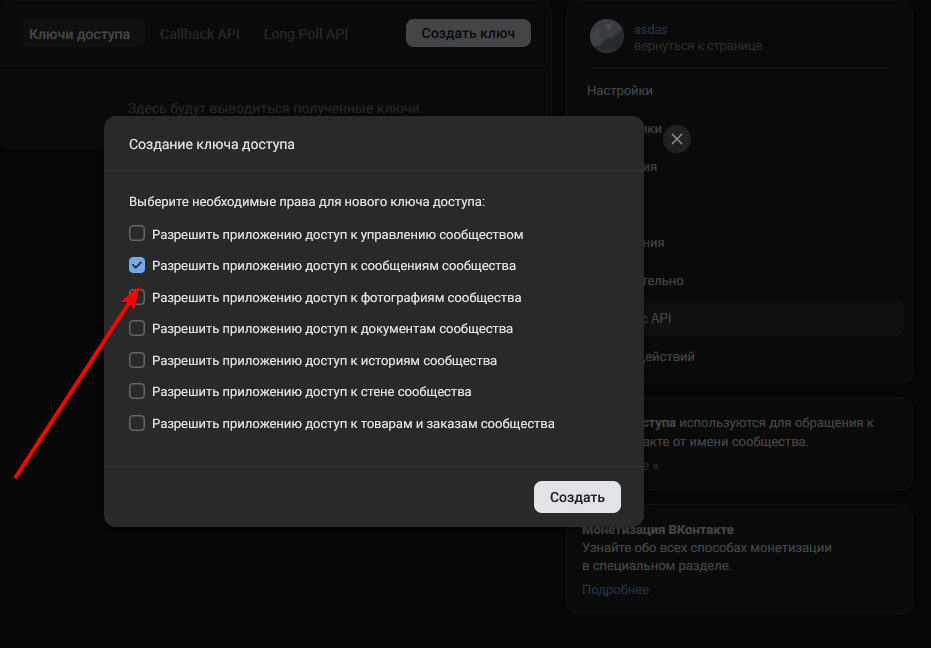Allow app access to community photos
The width and height of the screenshot is (931, 648).
pos(137,297)
